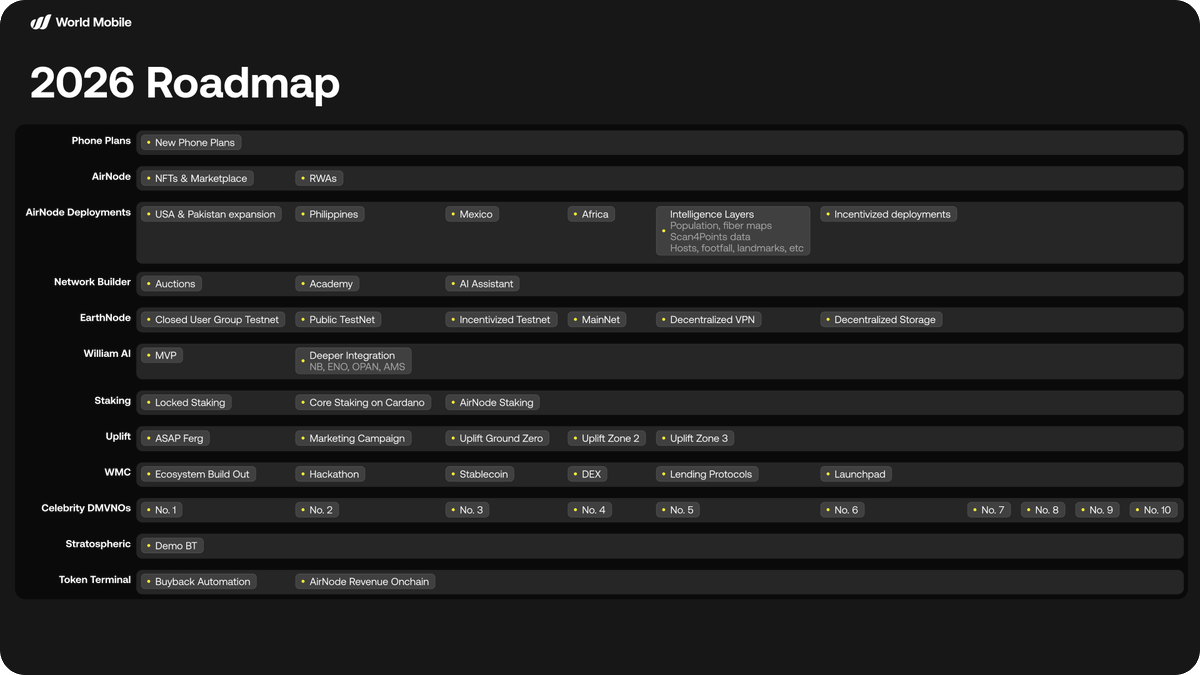1200x675 pixels.
Task: Select Celebrity DMVNO No. 2
Action: click(317, 511)
